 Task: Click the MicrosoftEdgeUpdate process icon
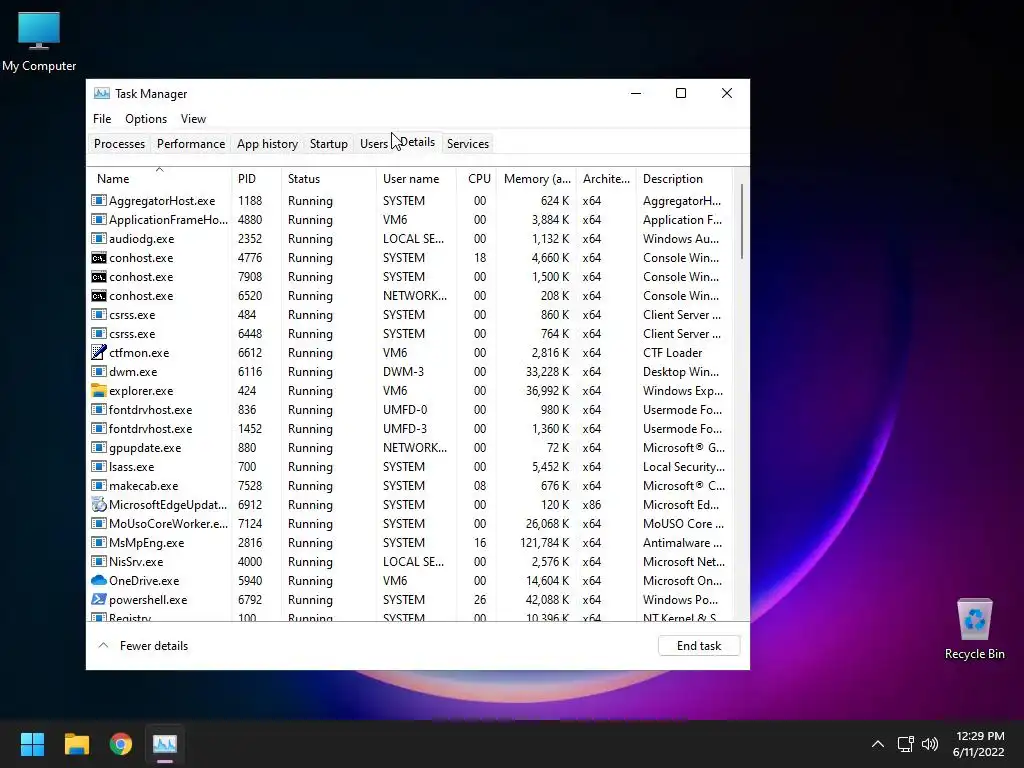tap(99, 505)
